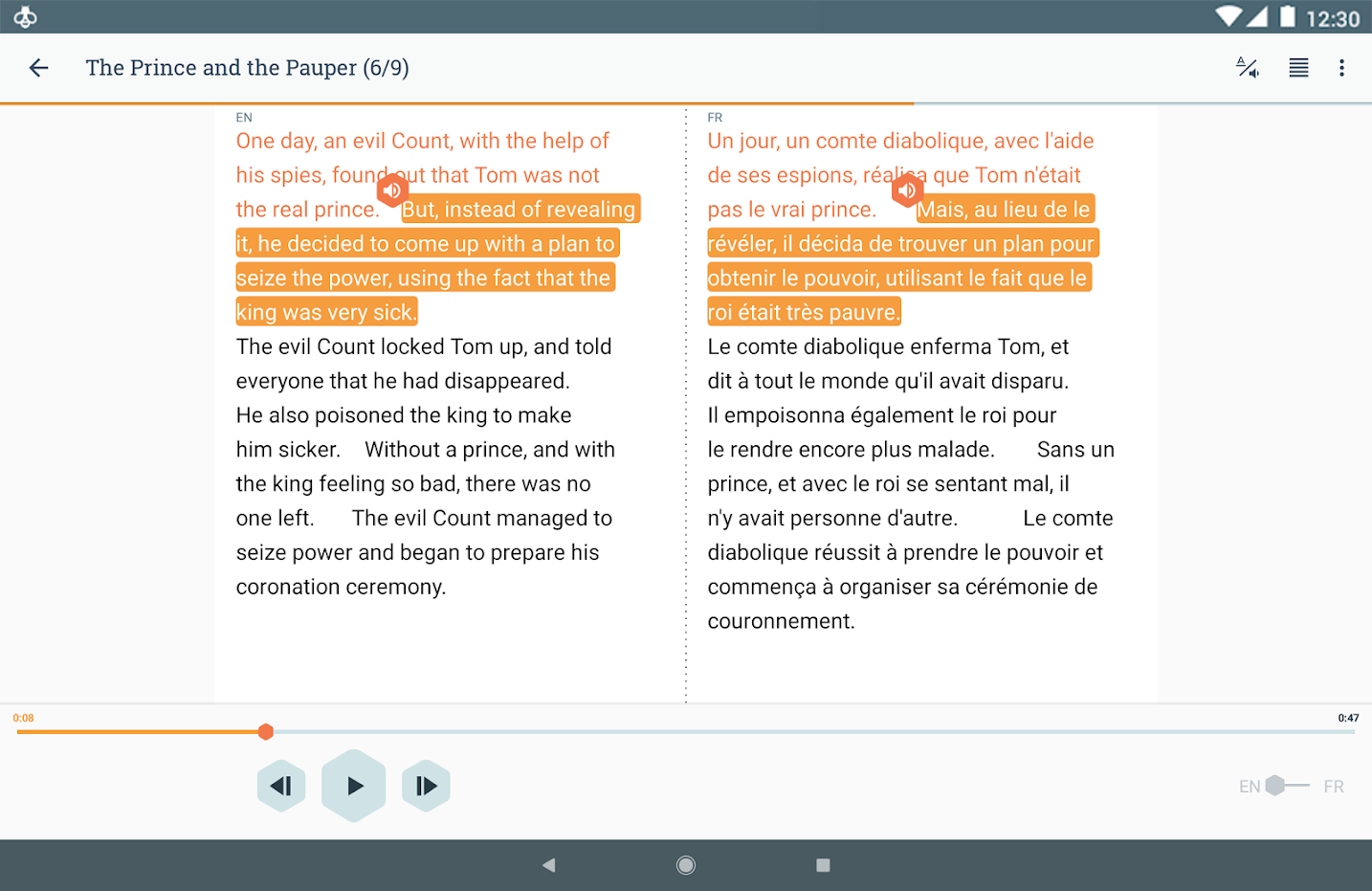Tap the French sentence starting 'Sans un'
Viewport: 1372px width, 891px height.
1075,450
